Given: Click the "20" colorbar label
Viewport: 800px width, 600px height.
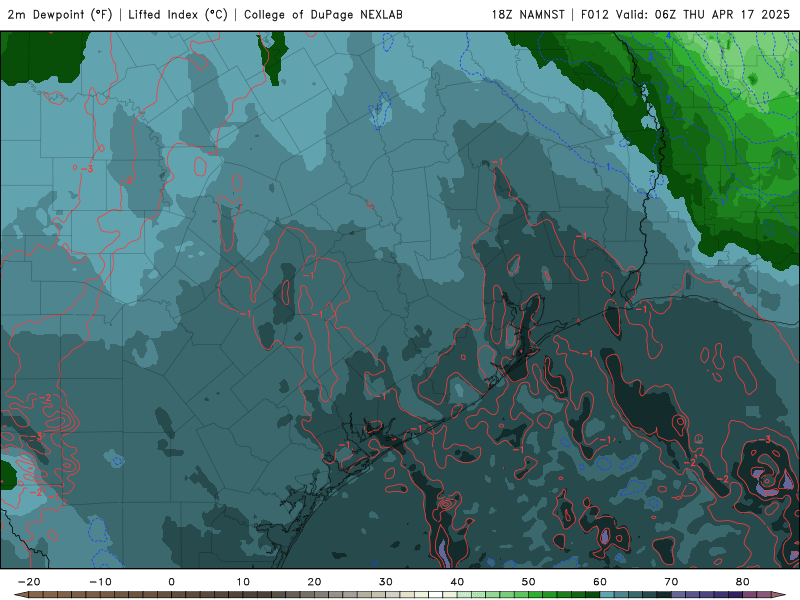Looking at the screenshot, I should pos(314,582).
